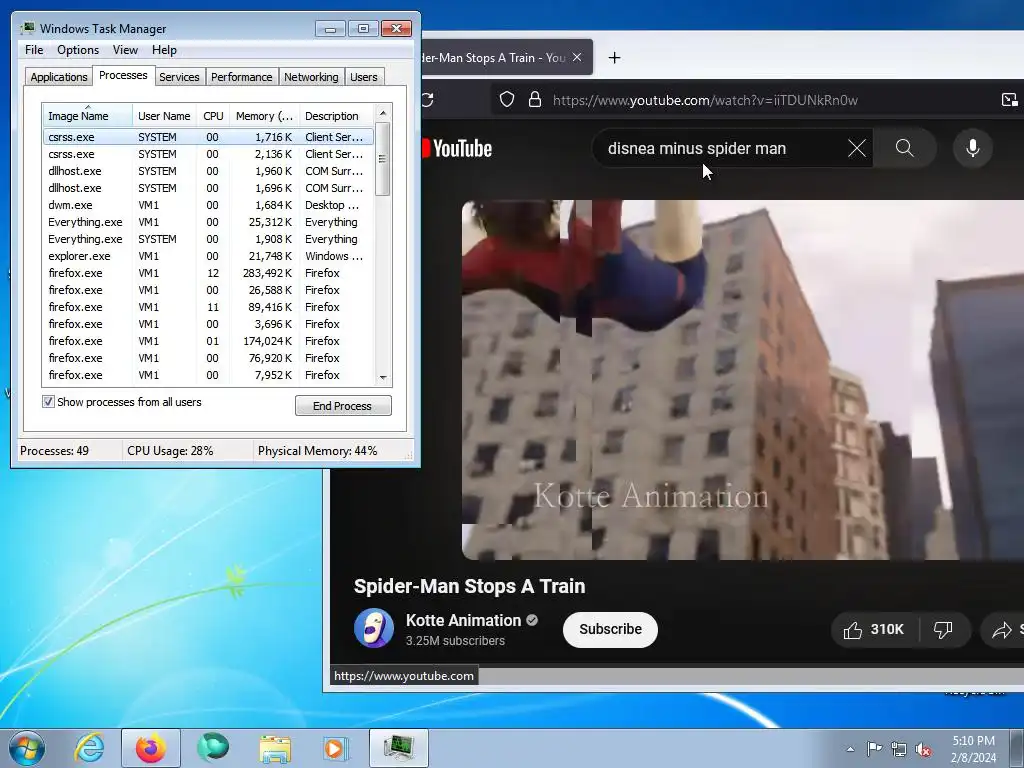1024x768 pixels.
Task: Select firefox.exe using 283,492 K memory
Action: coord(208,273)
